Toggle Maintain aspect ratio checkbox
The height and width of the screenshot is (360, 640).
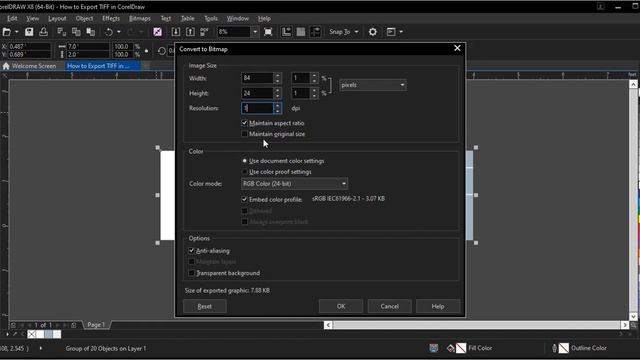(244, 123)
